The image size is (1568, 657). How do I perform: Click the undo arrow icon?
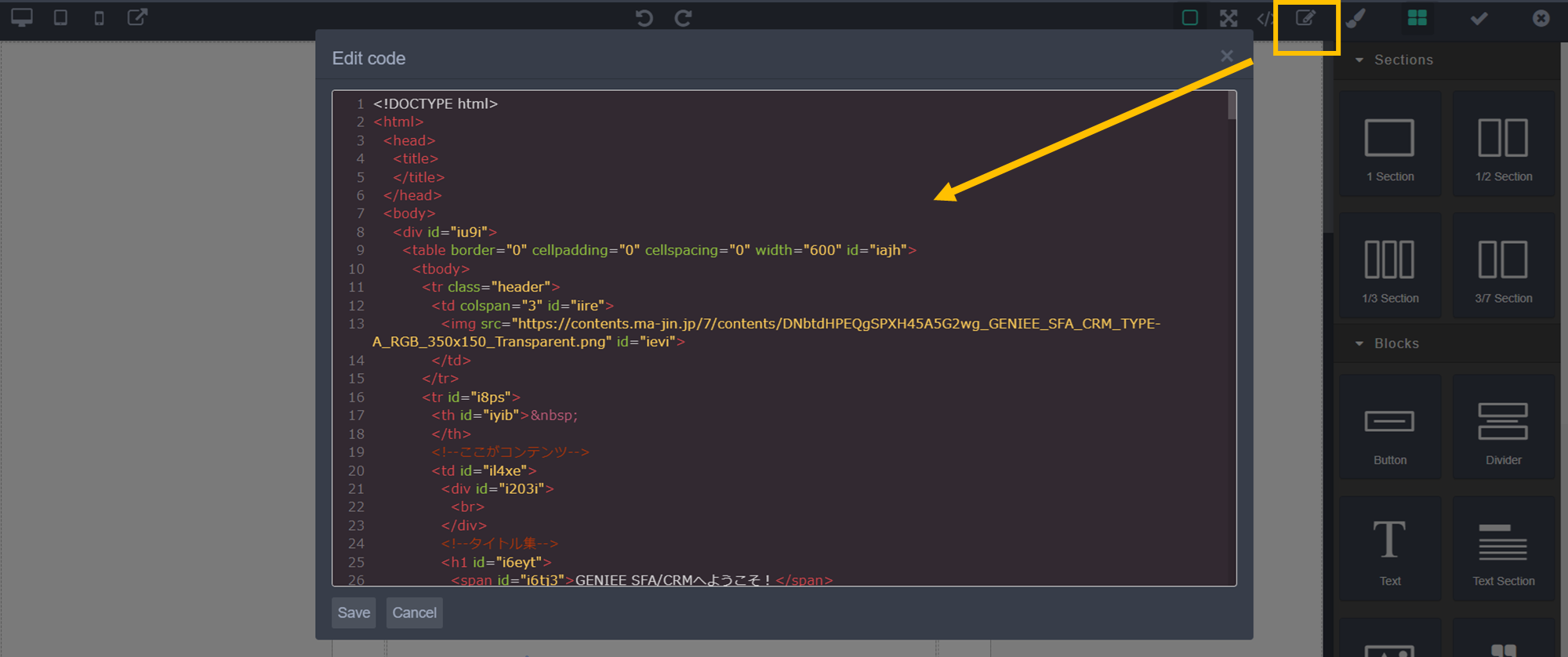[644, 18]
